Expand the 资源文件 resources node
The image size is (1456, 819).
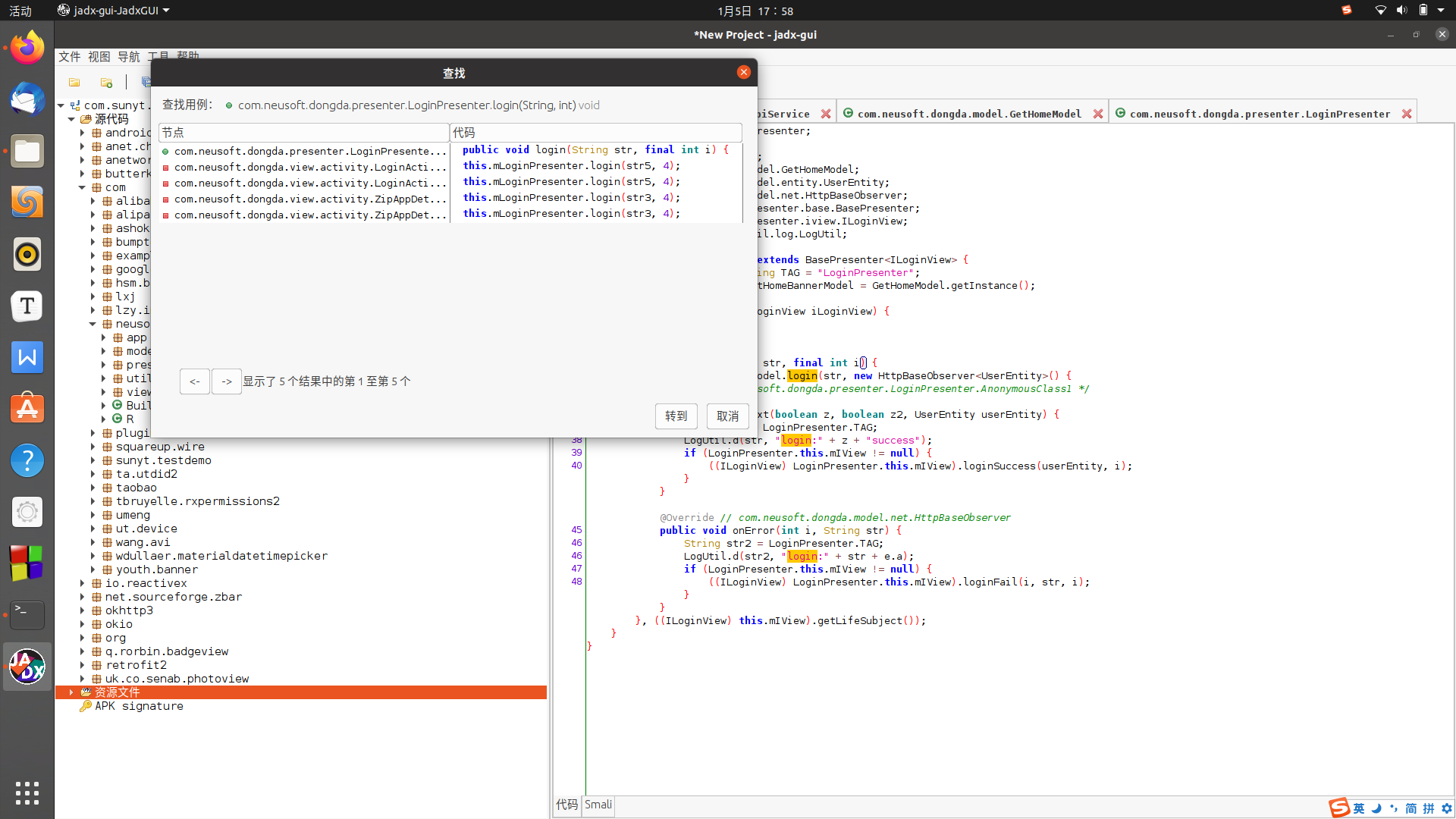click(x=71, y=692)
